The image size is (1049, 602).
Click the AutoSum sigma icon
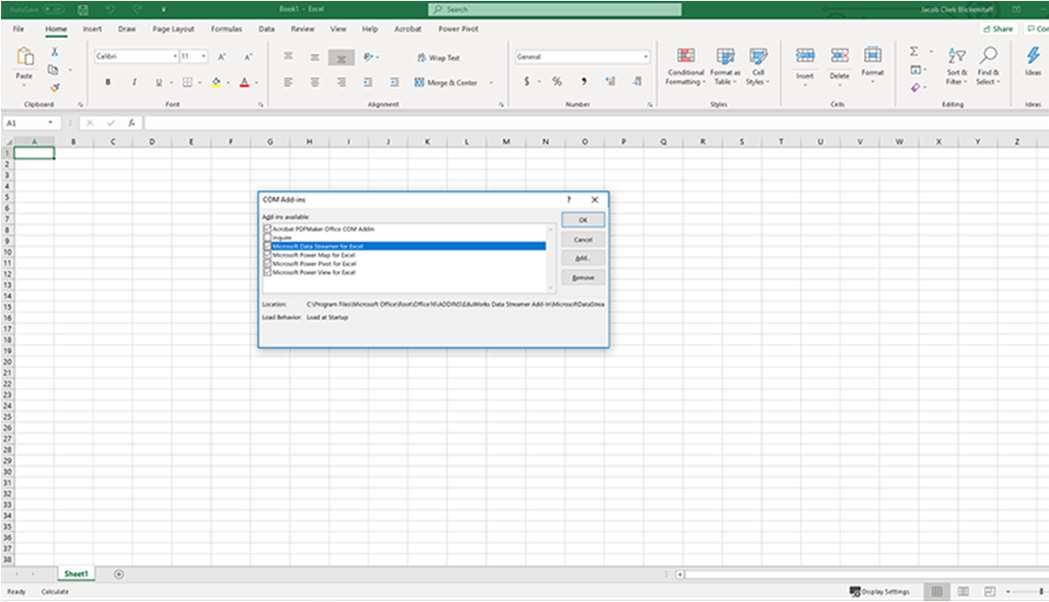pos(914,52)
